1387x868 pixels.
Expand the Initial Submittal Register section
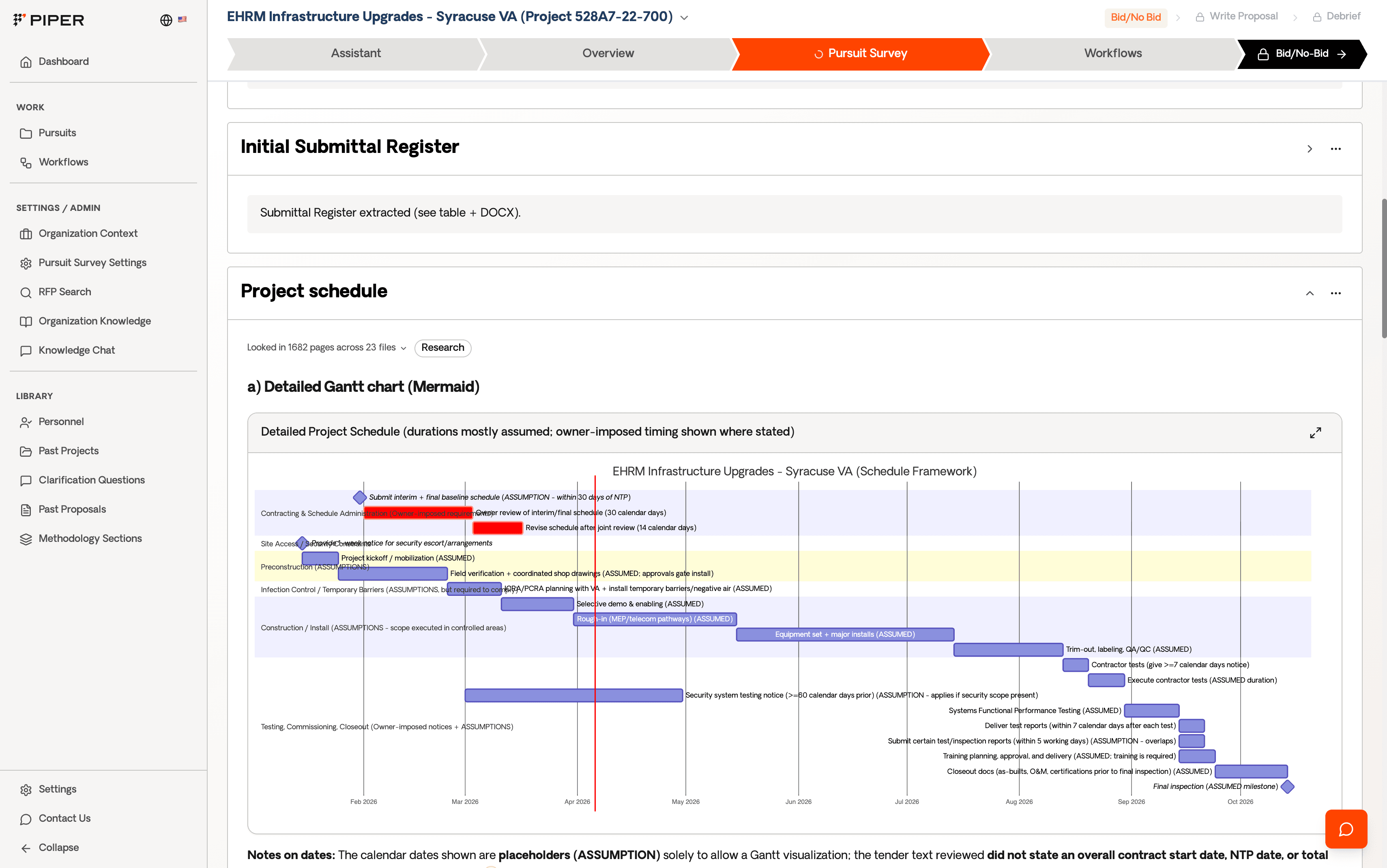1310,149
